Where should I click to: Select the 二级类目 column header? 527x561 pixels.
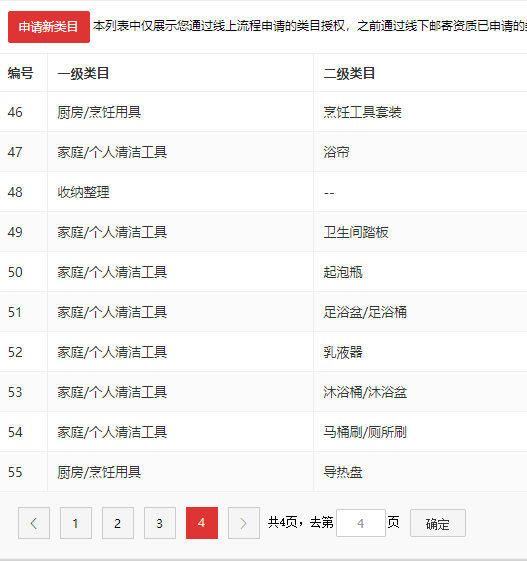[349, 73]
